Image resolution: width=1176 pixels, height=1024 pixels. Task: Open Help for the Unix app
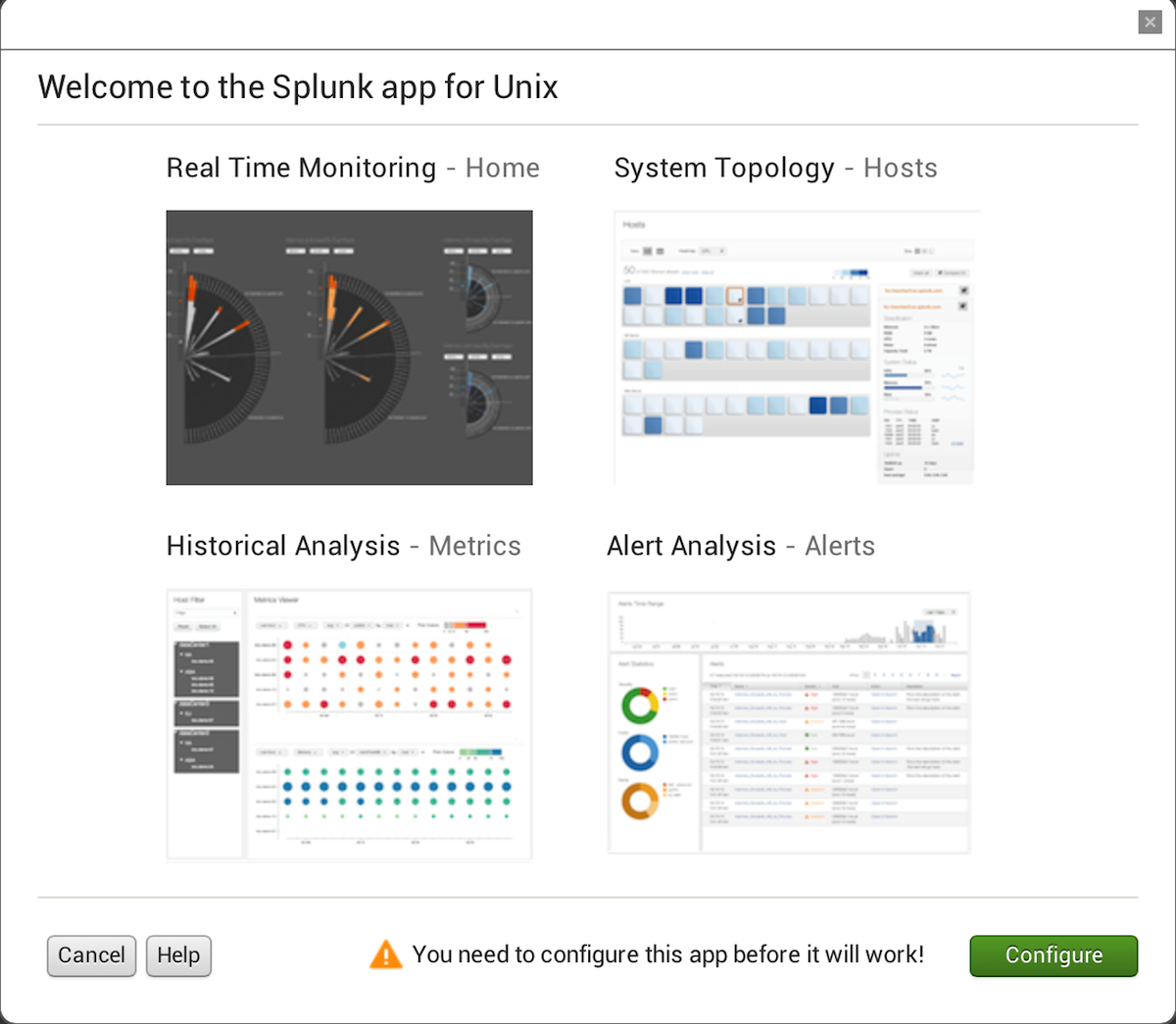178,955
